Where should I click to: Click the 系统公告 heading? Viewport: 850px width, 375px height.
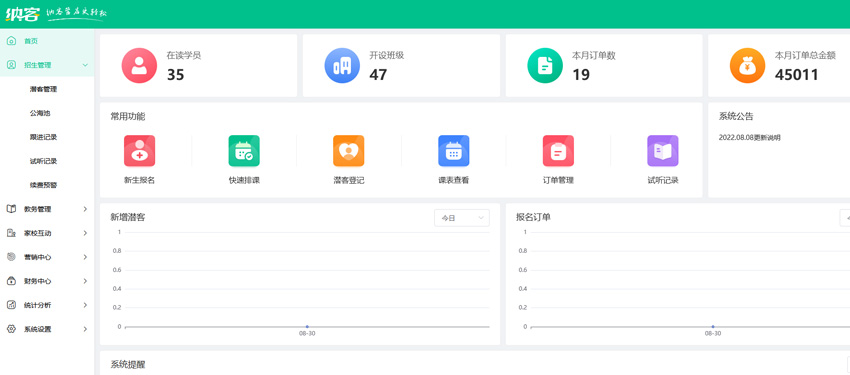tap(736, 117)
